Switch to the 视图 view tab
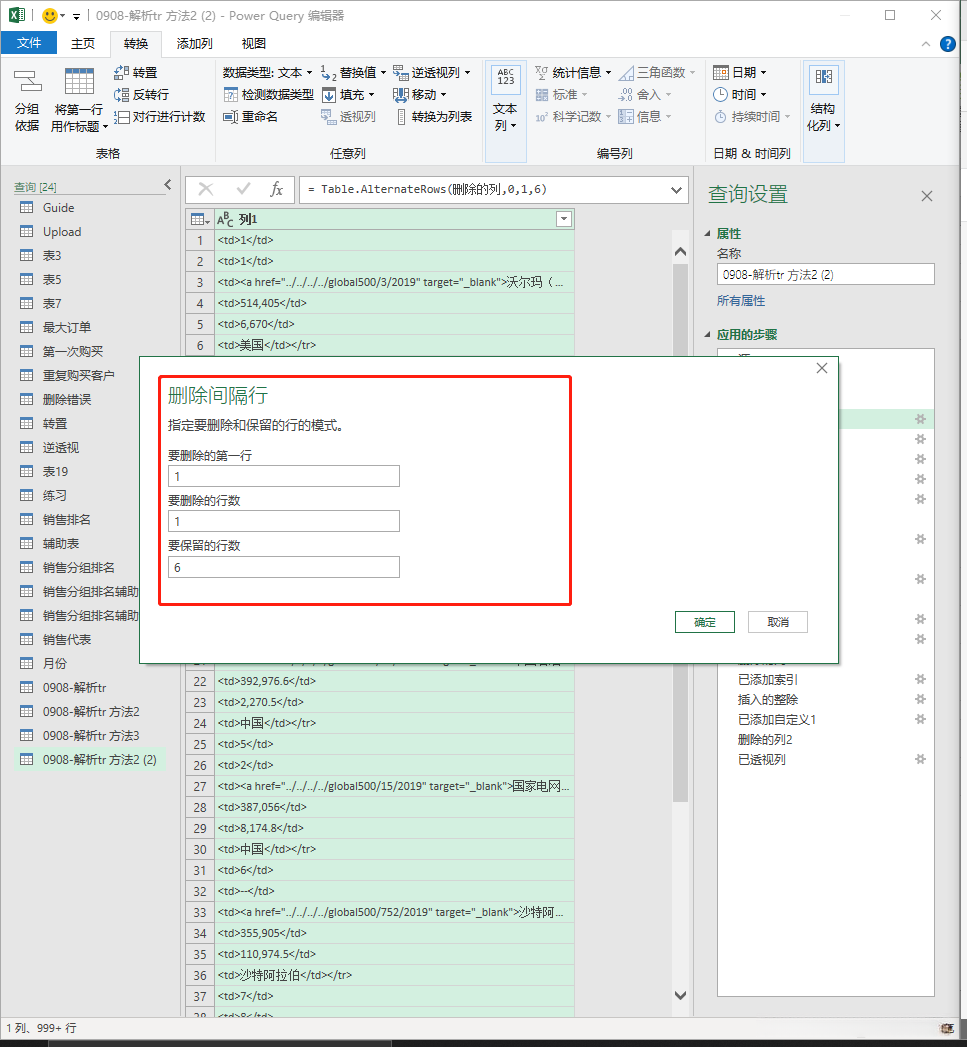This screenshot has height=1047, width=967. [254, 43]
